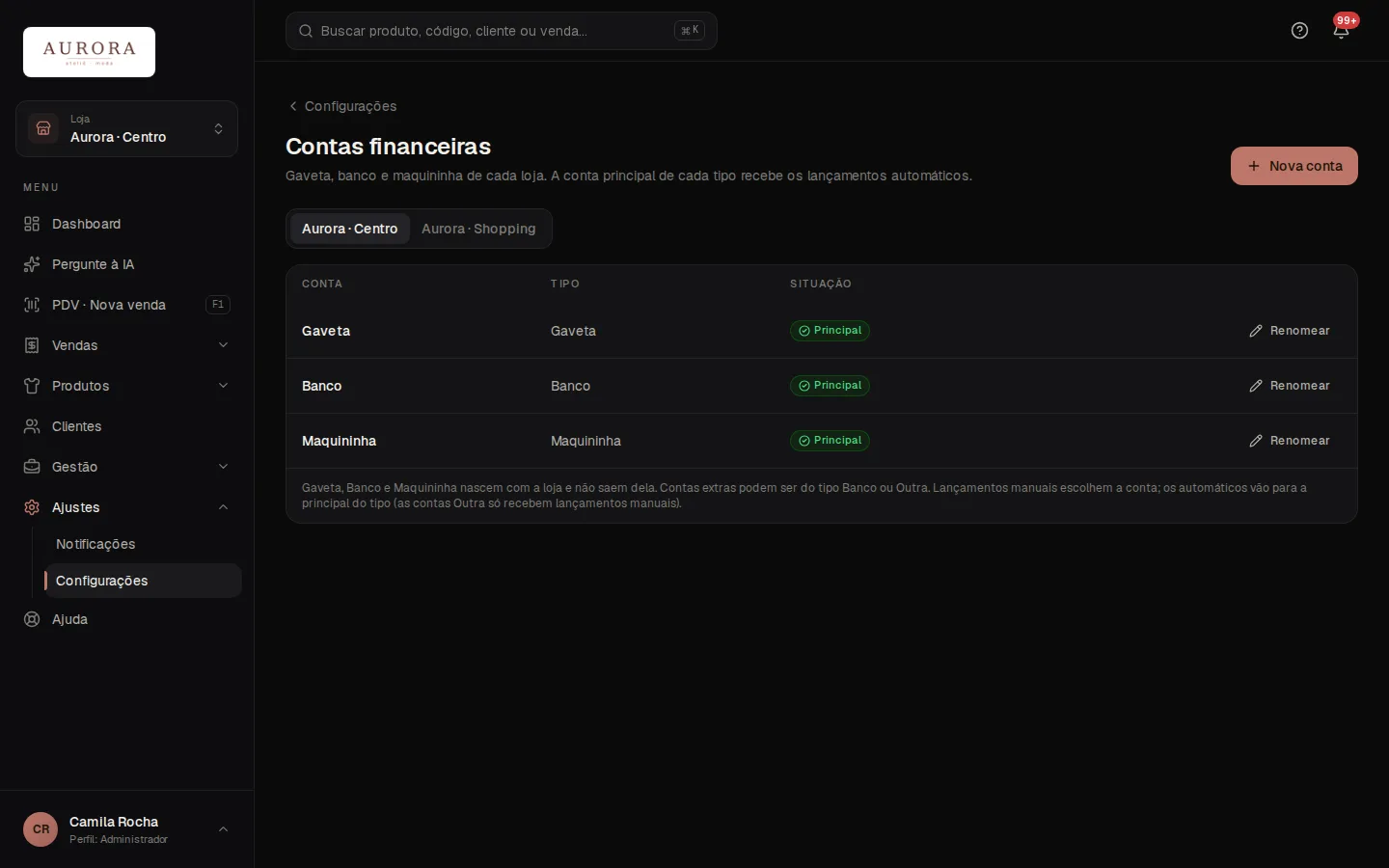1389x868 pixels.
Task: Click the SITUAÇÃO column header
Action: pyautogui.click(x=821, y=284)
